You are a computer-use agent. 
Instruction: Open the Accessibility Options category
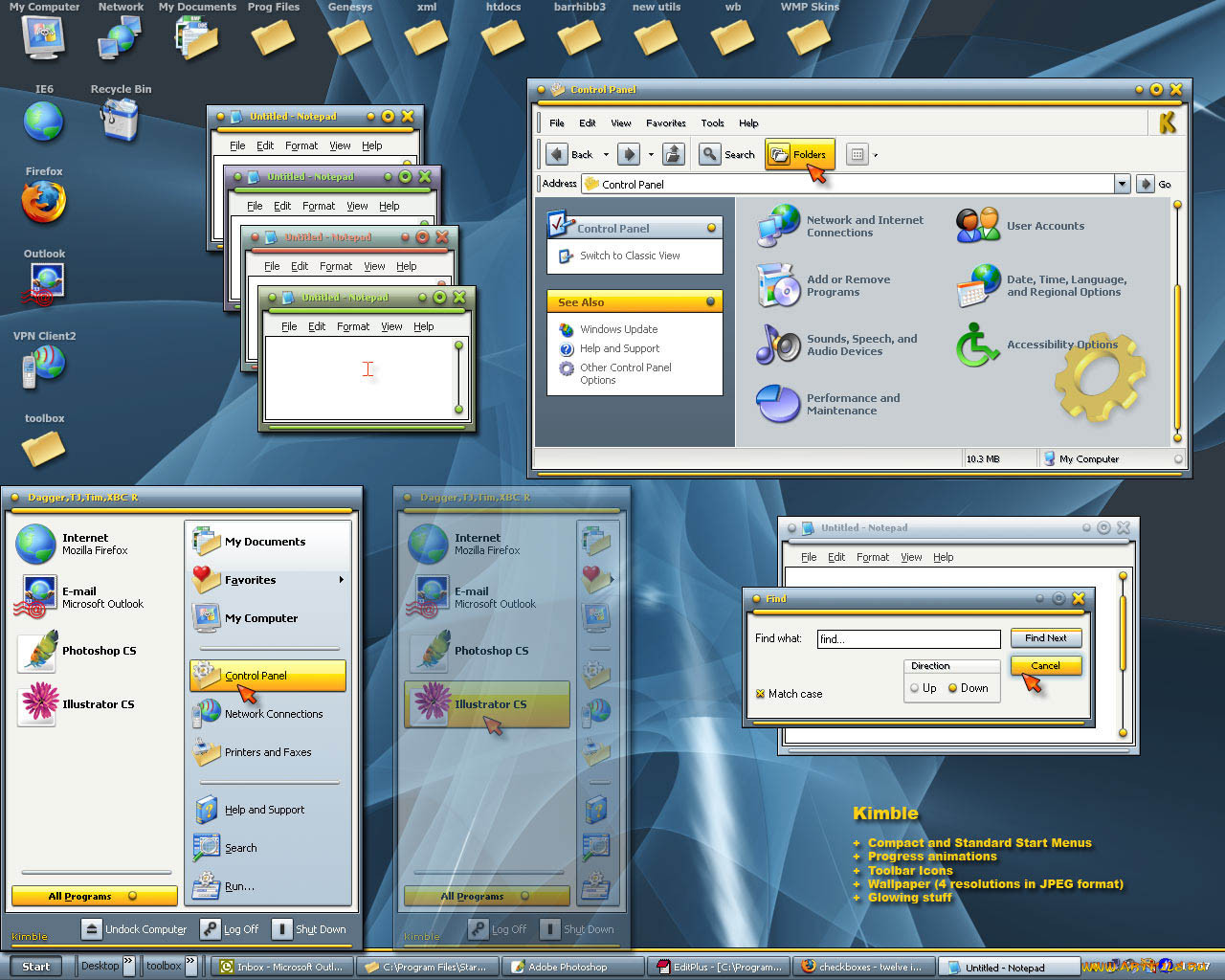[1037, 345]
